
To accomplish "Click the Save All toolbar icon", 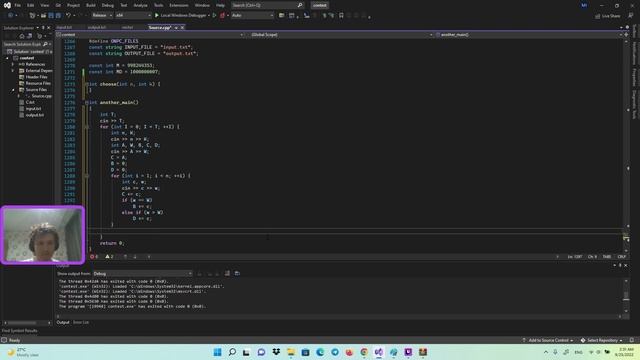I will (x=58, y=16).
